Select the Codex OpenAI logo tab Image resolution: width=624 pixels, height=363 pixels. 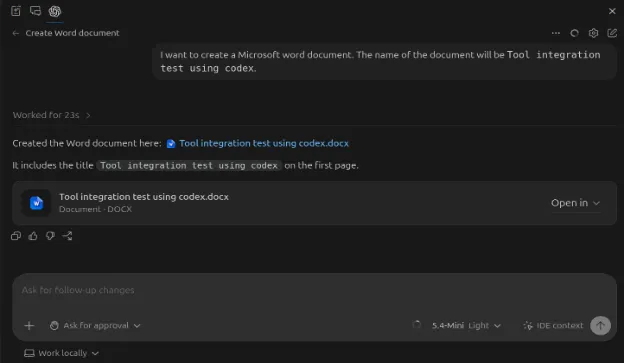(x=55, y=11)
